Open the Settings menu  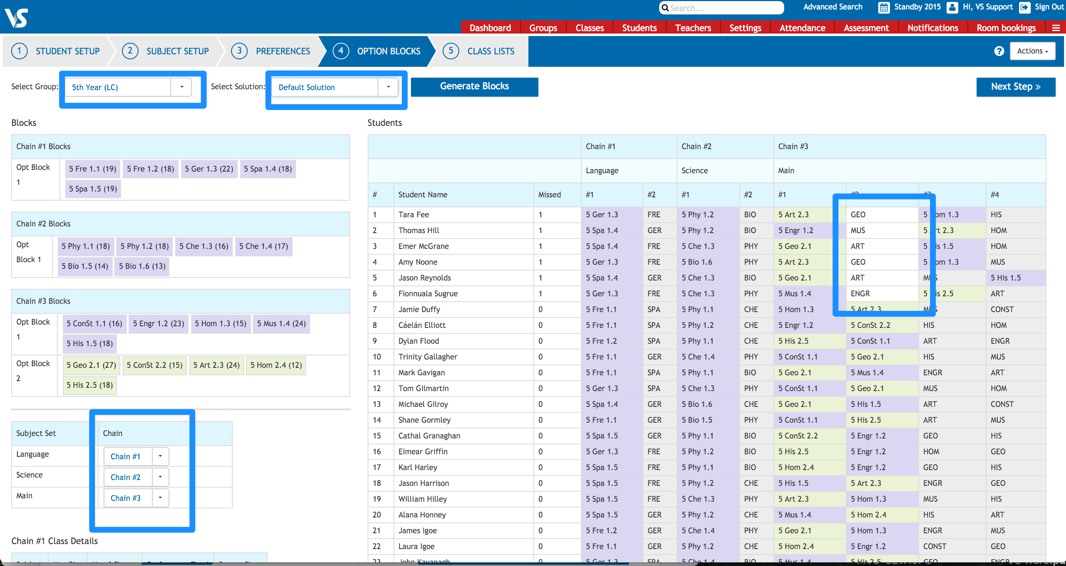(745, 28)
